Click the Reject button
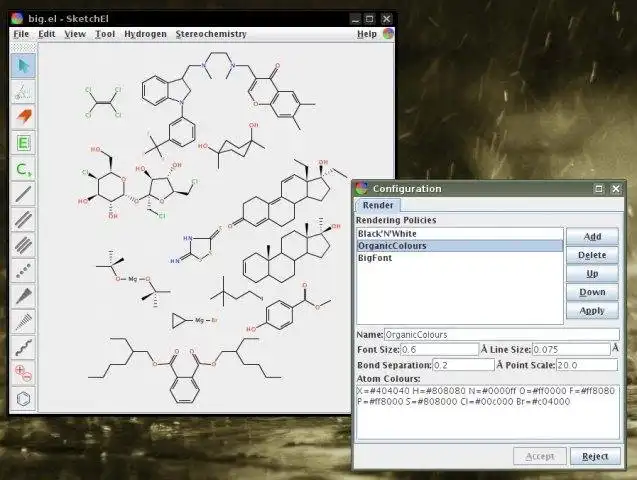Screen dimensions: 637x480 click(595, 456)
